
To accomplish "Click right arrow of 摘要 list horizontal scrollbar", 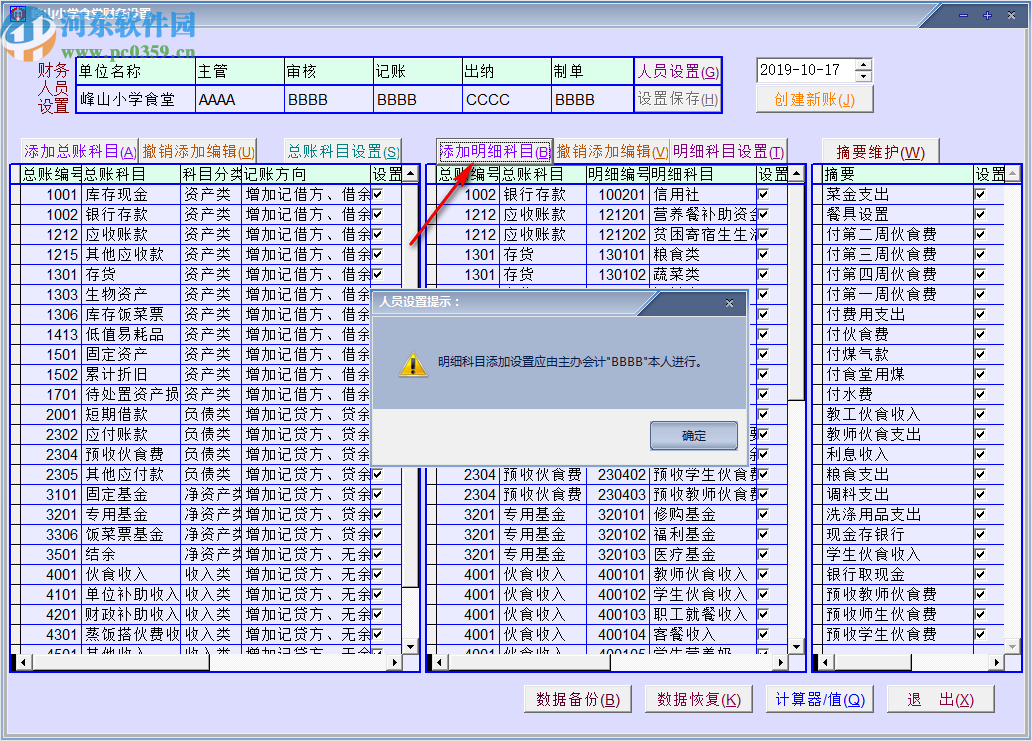I will 997,662.
